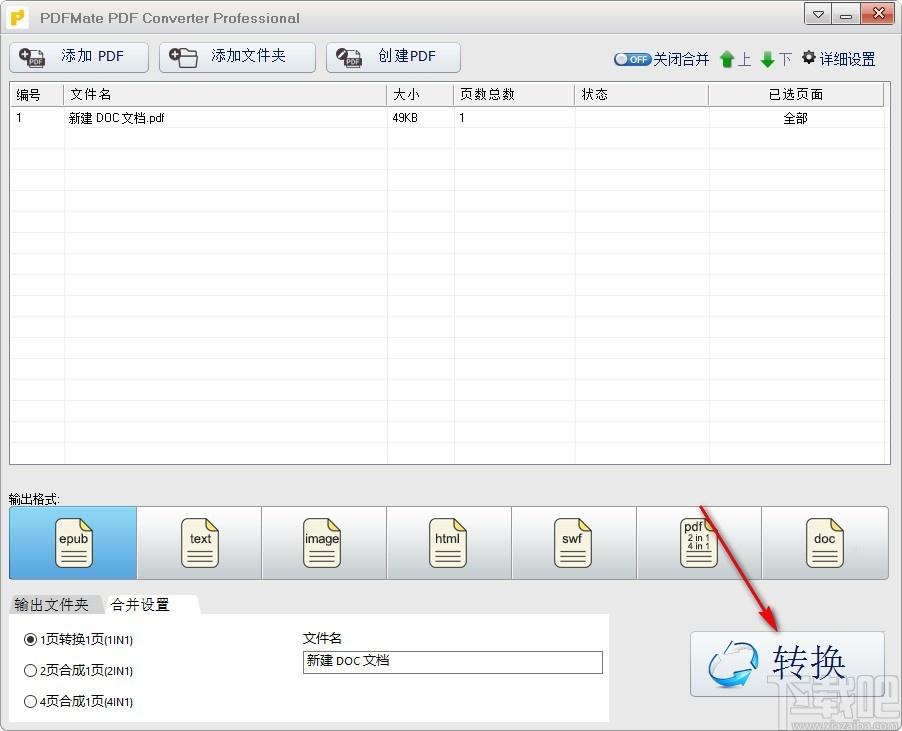Toggle the merge OFF switch

(x=632, y=59)
